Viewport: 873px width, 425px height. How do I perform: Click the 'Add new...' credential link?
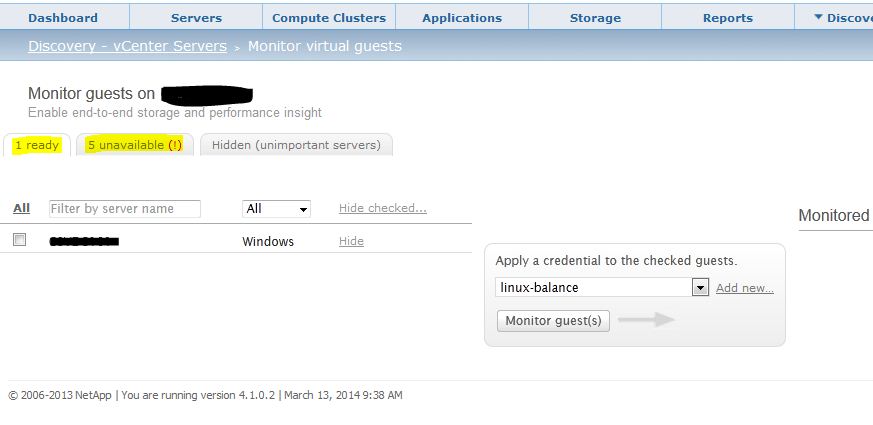click(x=744, y=288)
